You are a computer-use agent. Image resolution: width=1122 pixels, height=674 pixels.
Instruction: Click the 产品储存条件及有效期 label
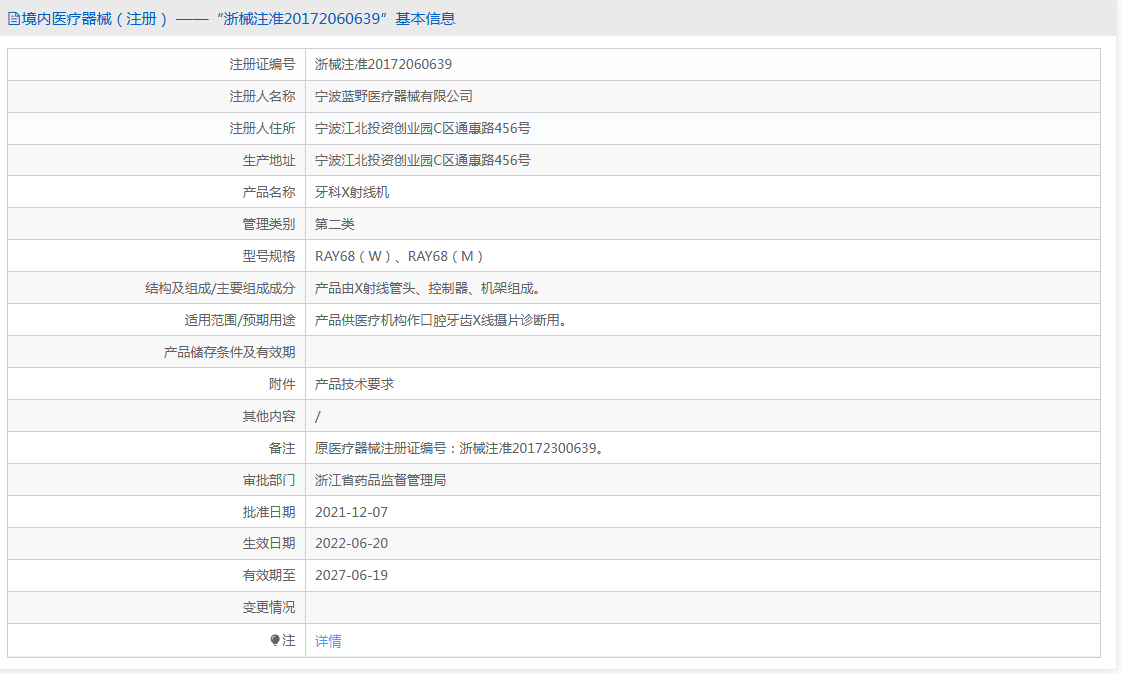(x=230, y=352)
